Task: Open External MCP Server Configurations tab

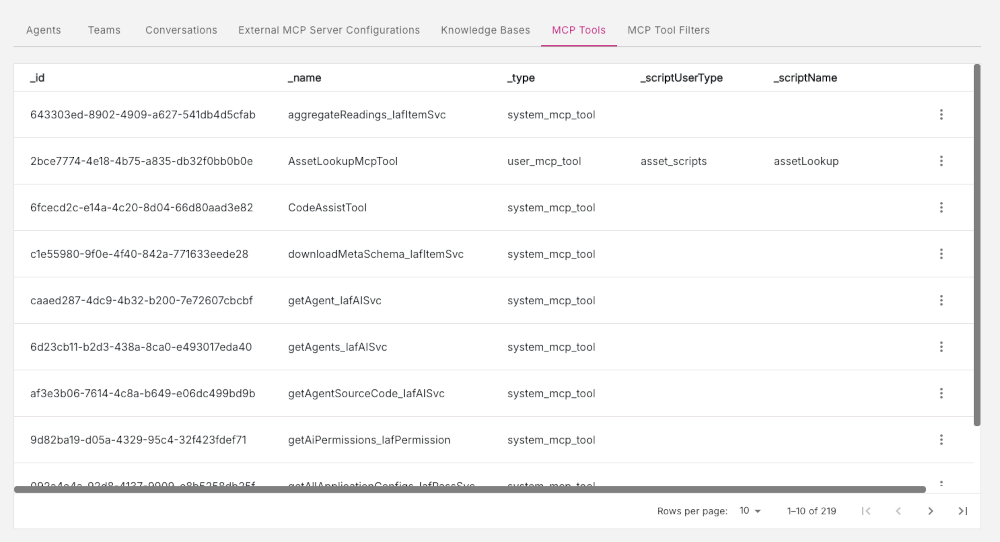Action: 329,30
